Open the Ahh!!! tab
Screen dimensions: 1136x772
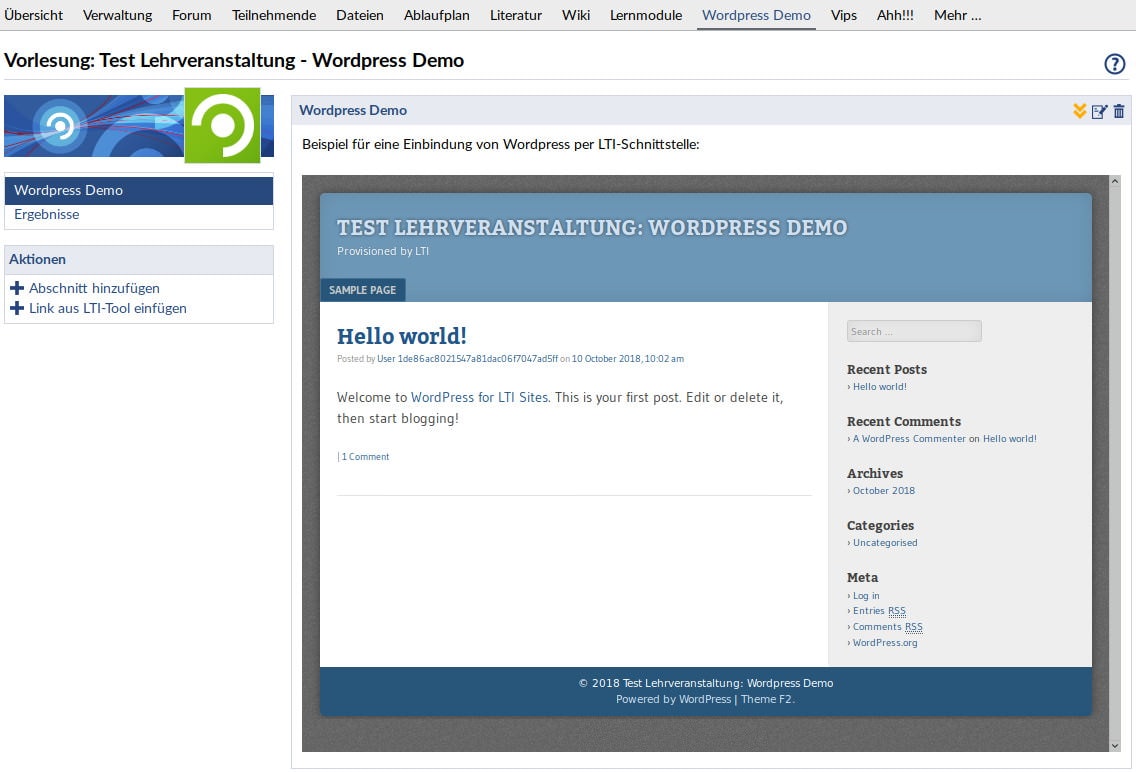(x=895, y=15)
